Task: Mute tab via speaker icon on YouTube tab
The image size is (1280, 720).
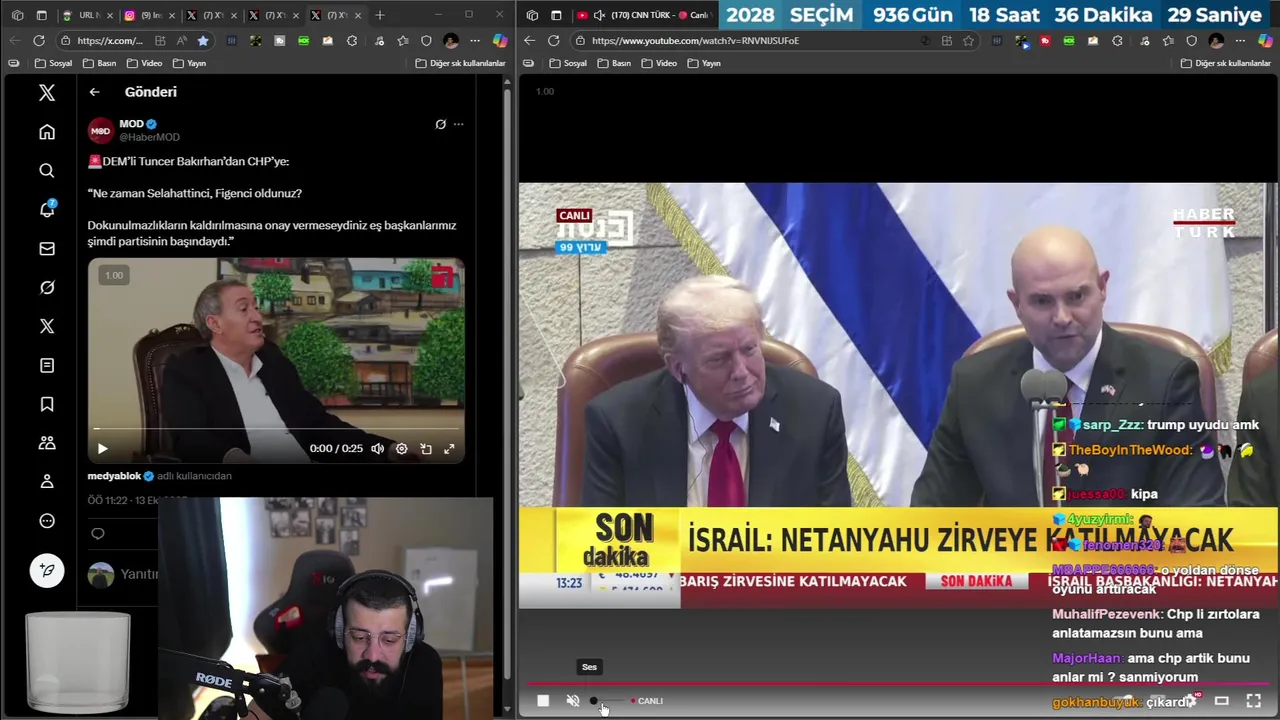Action: [x=599, y=15]
